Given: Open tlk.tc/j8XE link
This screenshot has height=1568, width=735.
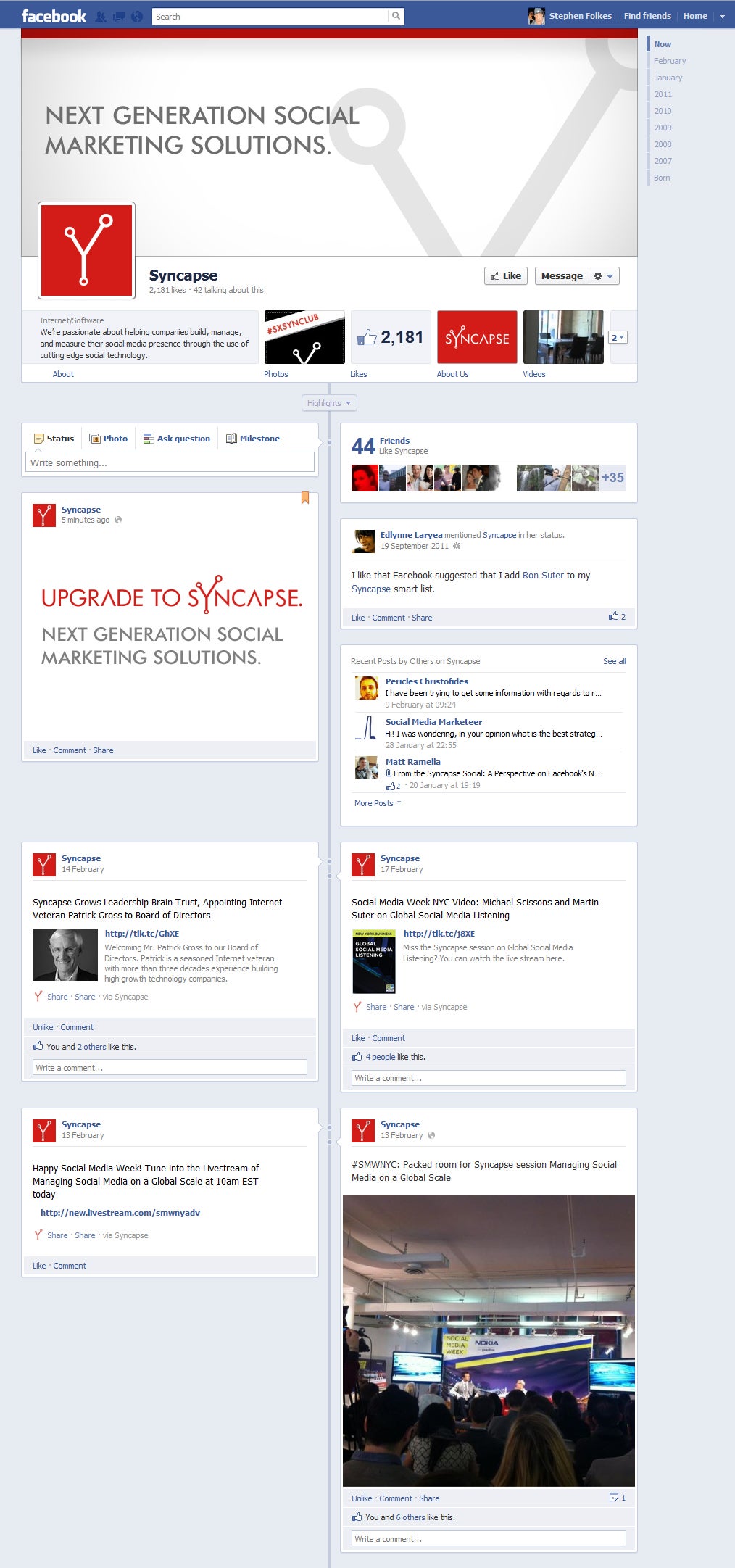Looking at the screenshot, I should point(439,934).
